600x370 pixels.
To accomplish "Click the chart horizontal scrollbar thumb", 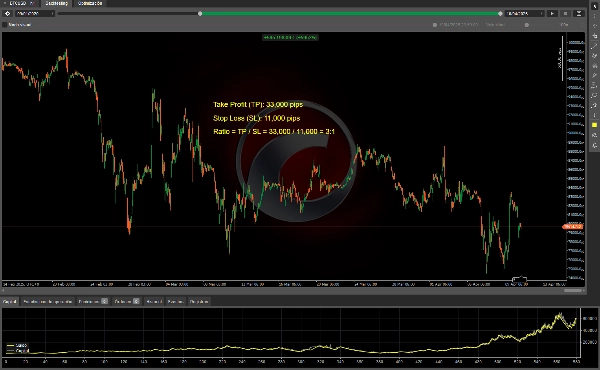I will coord(573,290).
